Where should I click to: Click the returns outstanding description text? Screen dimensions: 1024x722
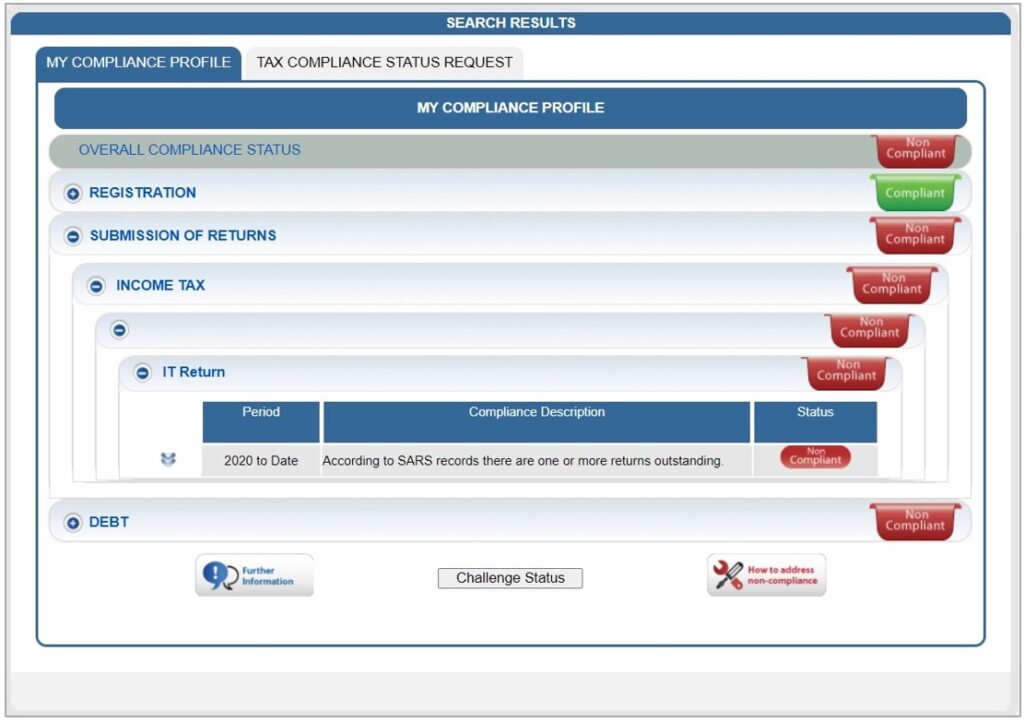(523, 460)
